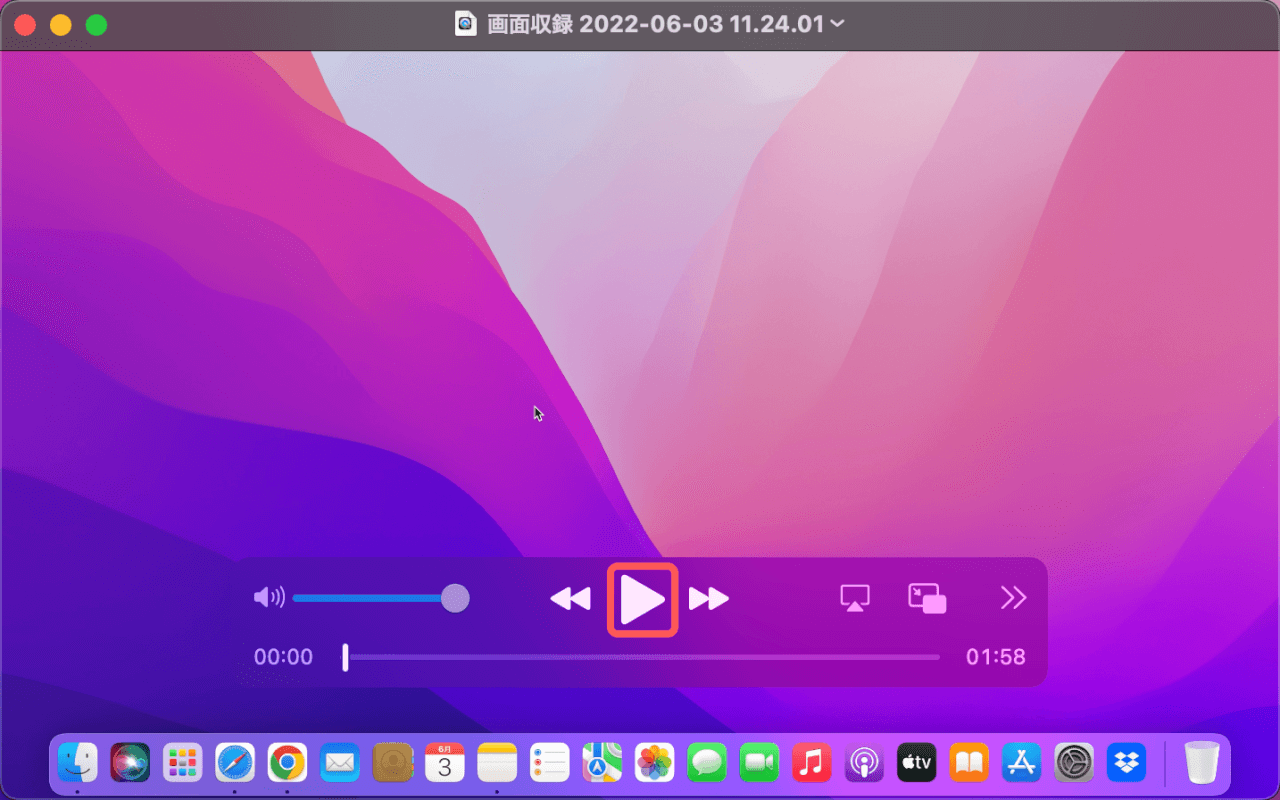Open Photos from the Dock
This screenshot has height=800, width=1280.
[654, 763]
